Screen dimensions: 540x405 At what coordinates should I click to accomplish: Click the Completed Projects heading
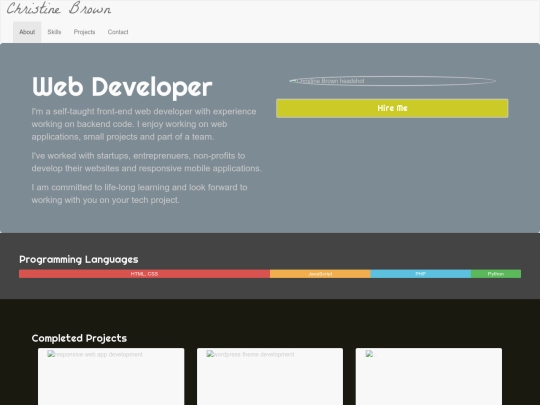pyautogui.click(x=79, y=338)
